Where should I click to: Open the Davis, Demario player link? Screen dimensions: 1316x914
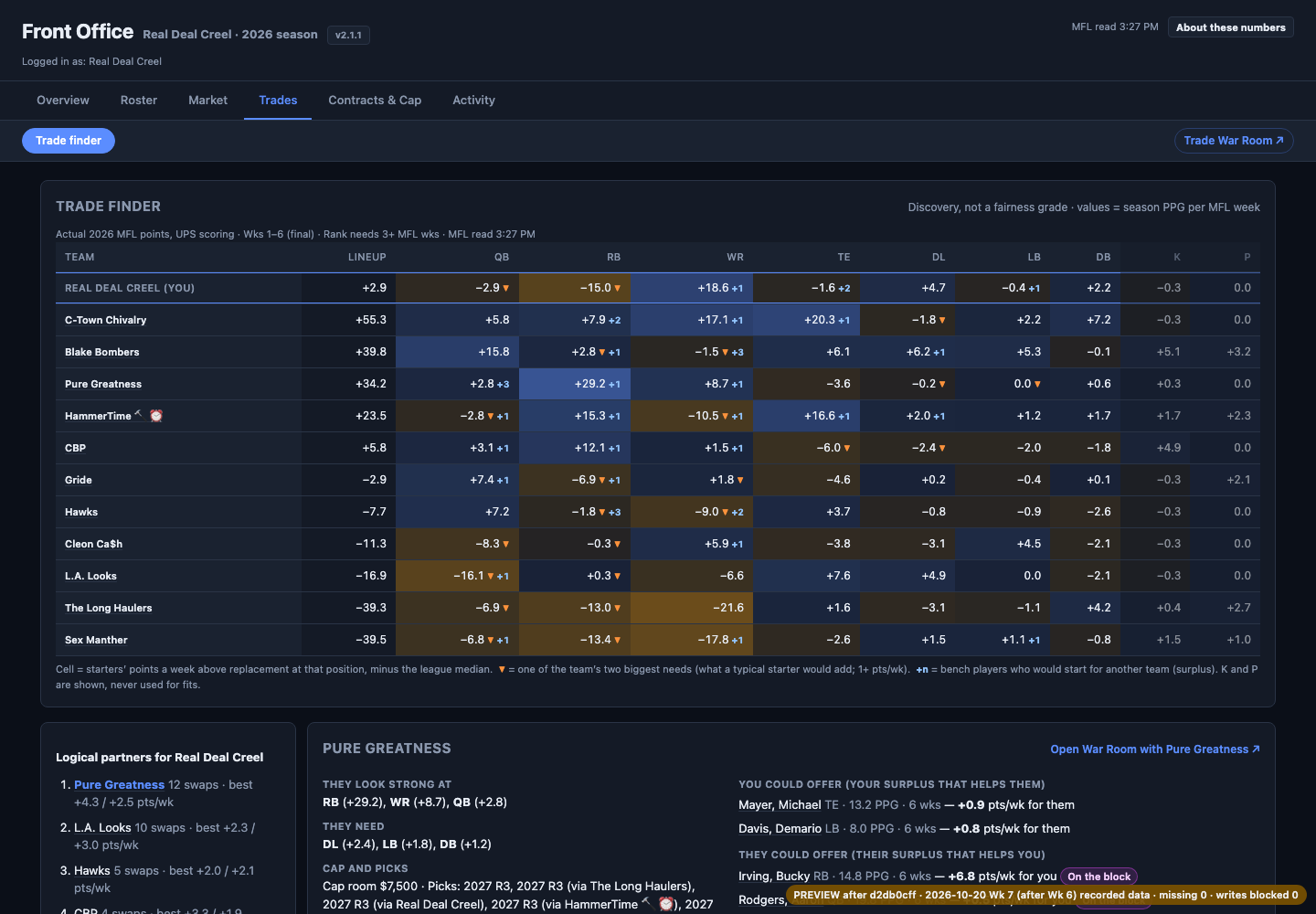coord(780,829)
